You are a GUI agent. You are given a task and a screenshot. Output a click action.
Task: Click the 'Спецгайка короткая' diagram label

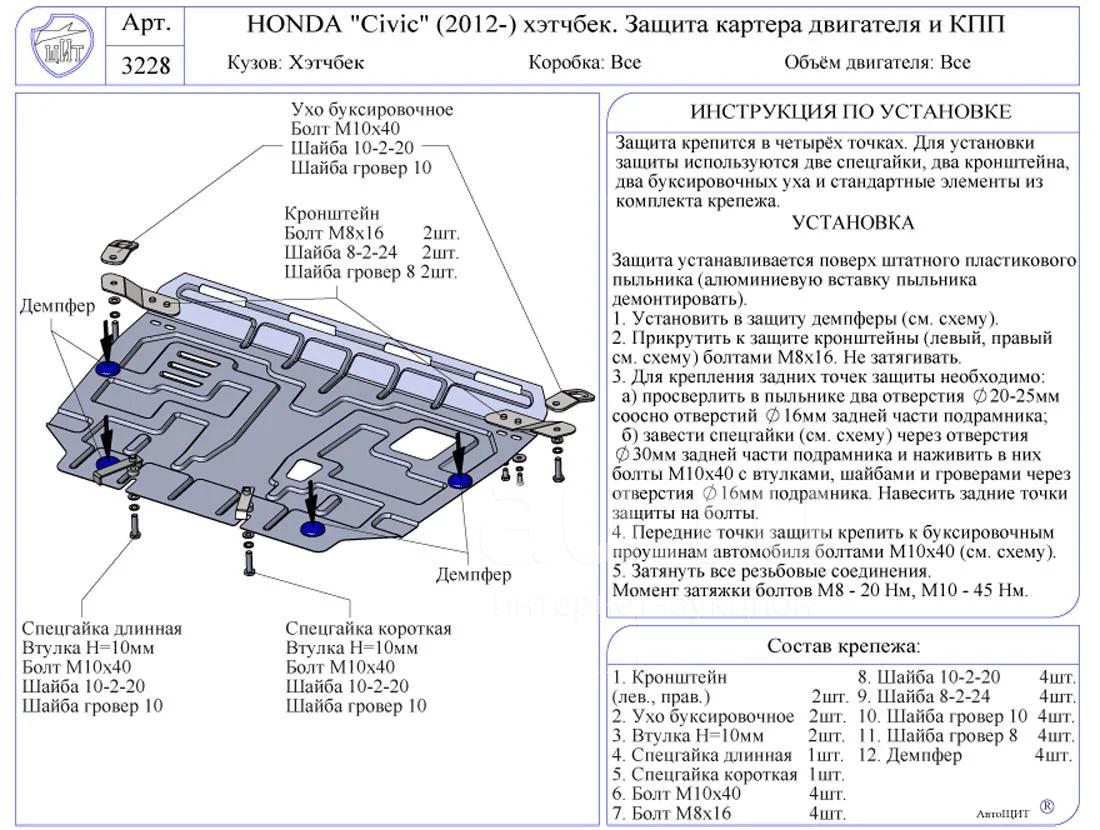(x=368, y=629)
